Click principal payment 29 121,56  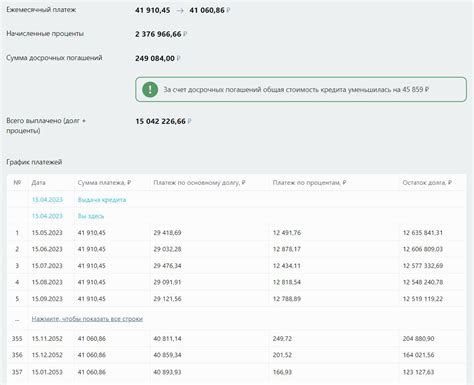[x=167, y=299]
